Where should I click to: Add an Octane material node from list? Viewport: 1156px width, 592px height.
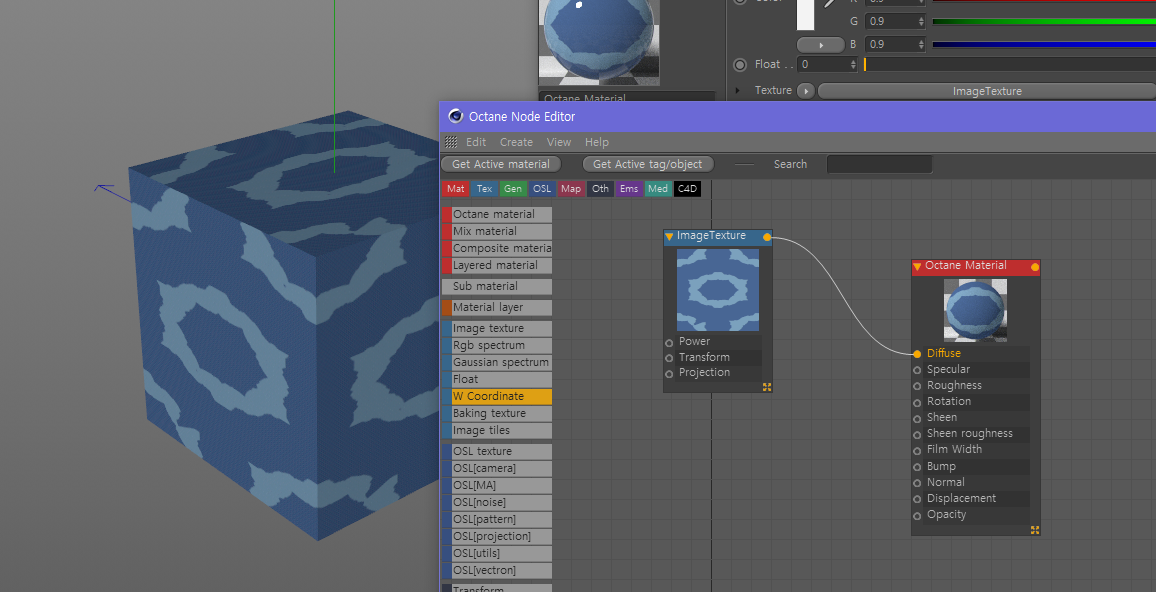pos(497,215)
